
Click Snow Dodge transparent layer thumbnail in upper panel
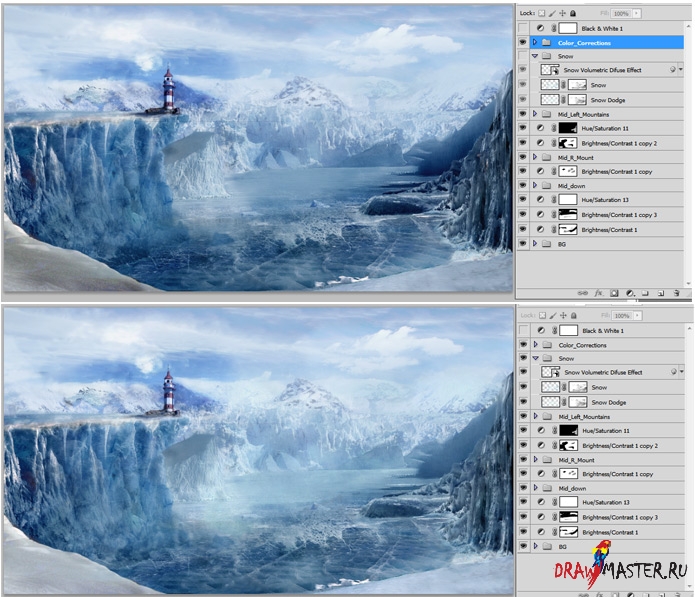pos(550,100)
